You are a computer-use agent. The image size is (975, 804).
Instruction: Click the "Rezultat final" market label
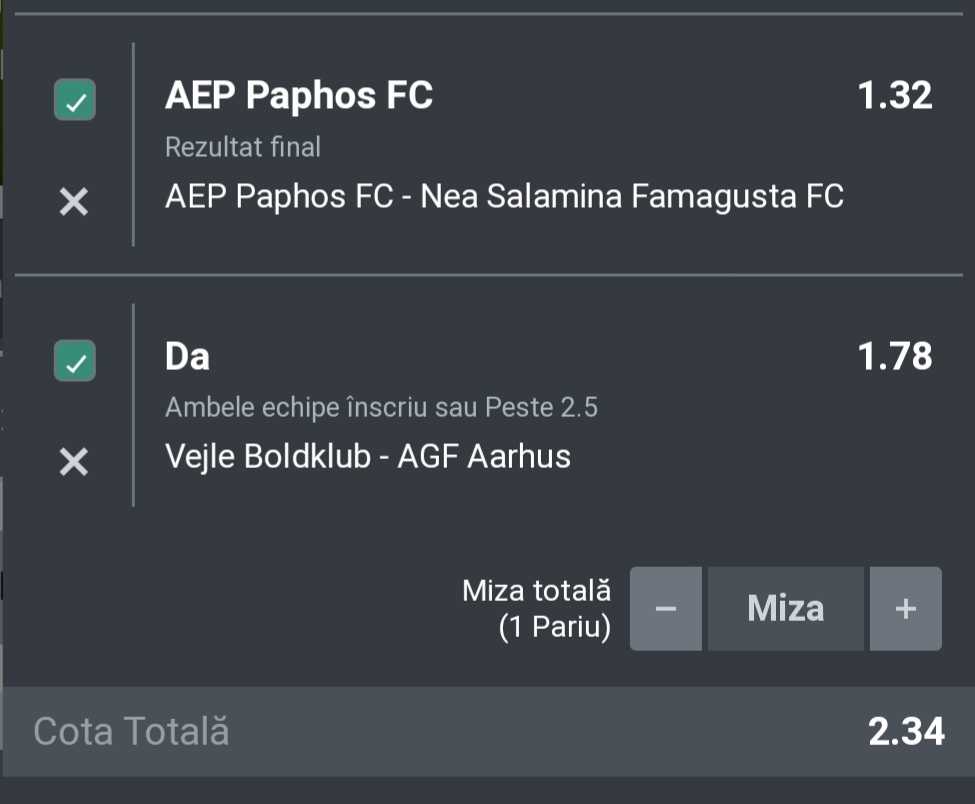pyautogui.click(x=243, y=148)
